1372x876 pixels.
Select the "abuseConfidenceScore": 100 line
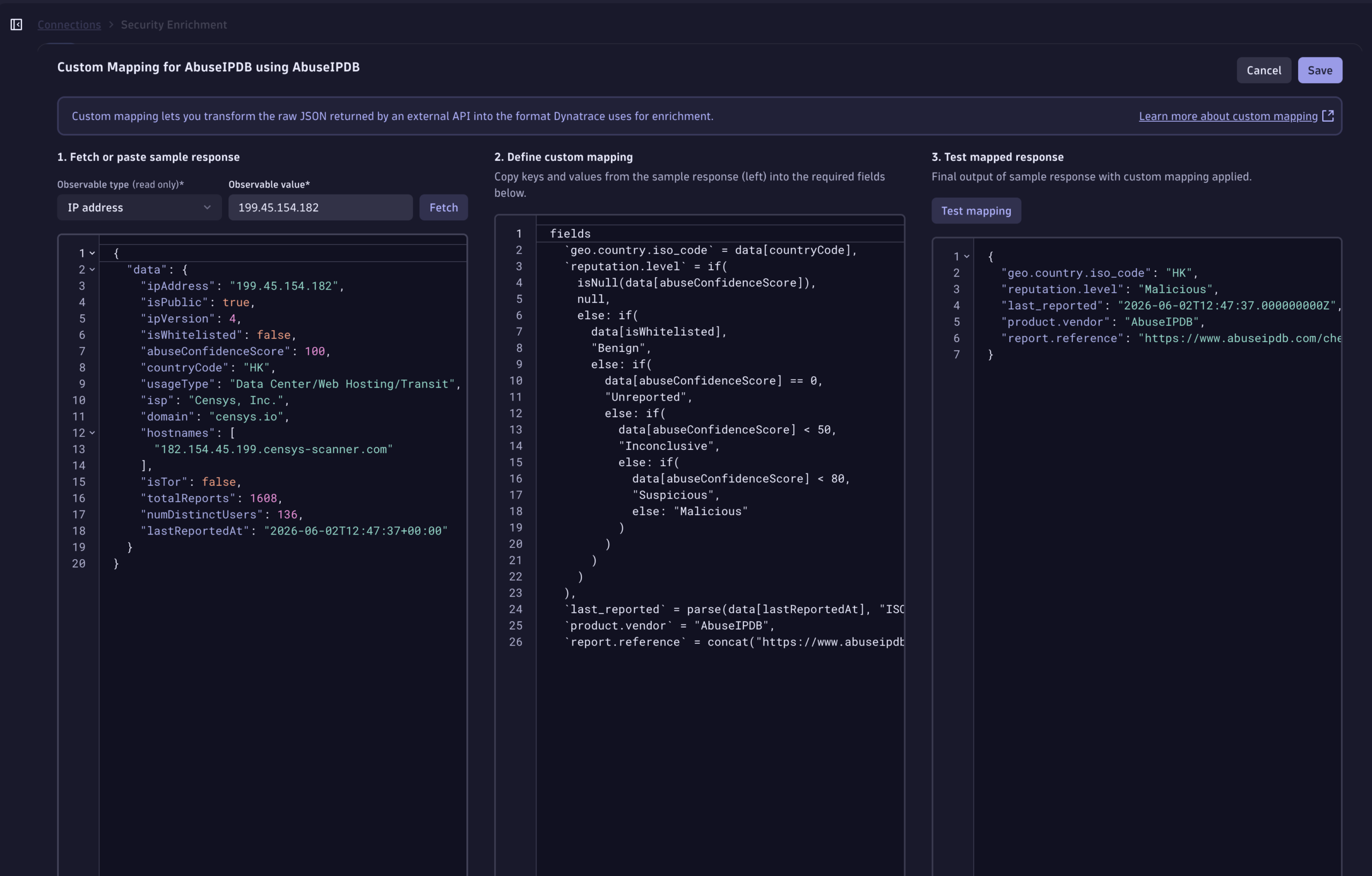235,352
